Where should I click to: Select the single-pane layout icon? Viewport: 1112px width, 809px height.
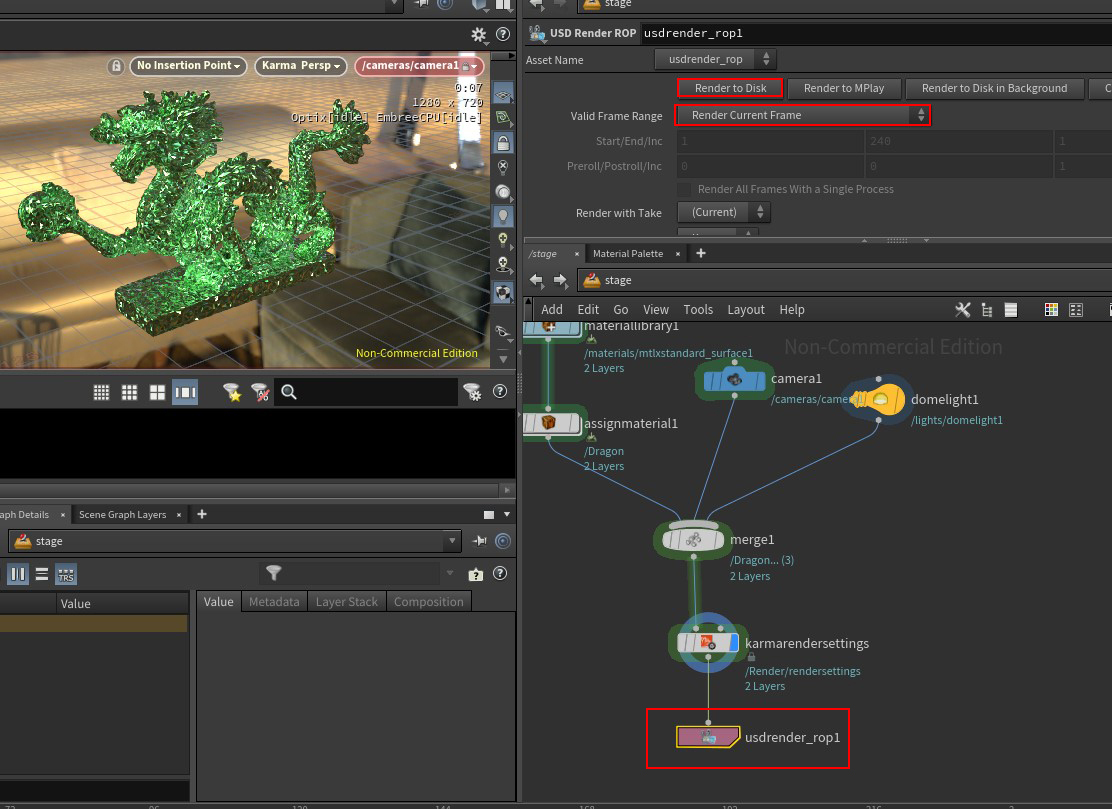point(185,391)
